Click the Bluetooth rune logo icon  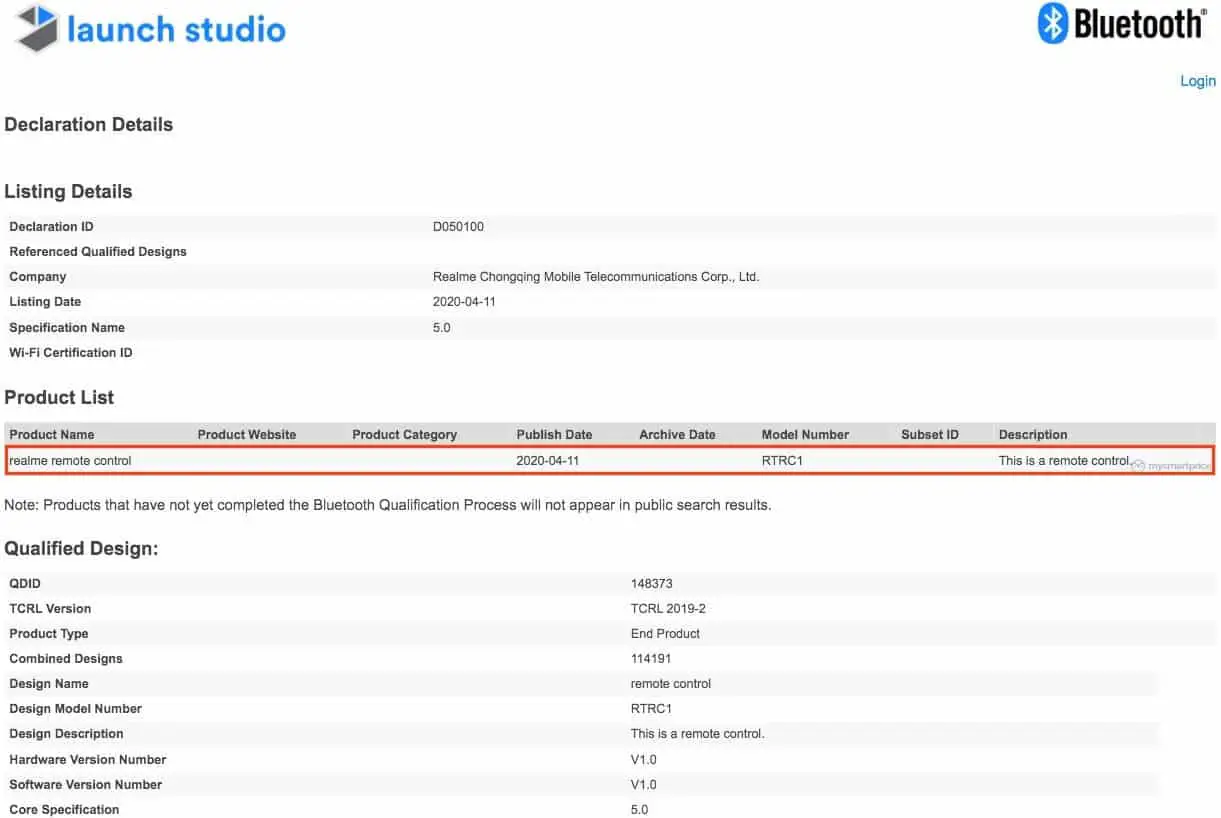[x=1053, y=23]
